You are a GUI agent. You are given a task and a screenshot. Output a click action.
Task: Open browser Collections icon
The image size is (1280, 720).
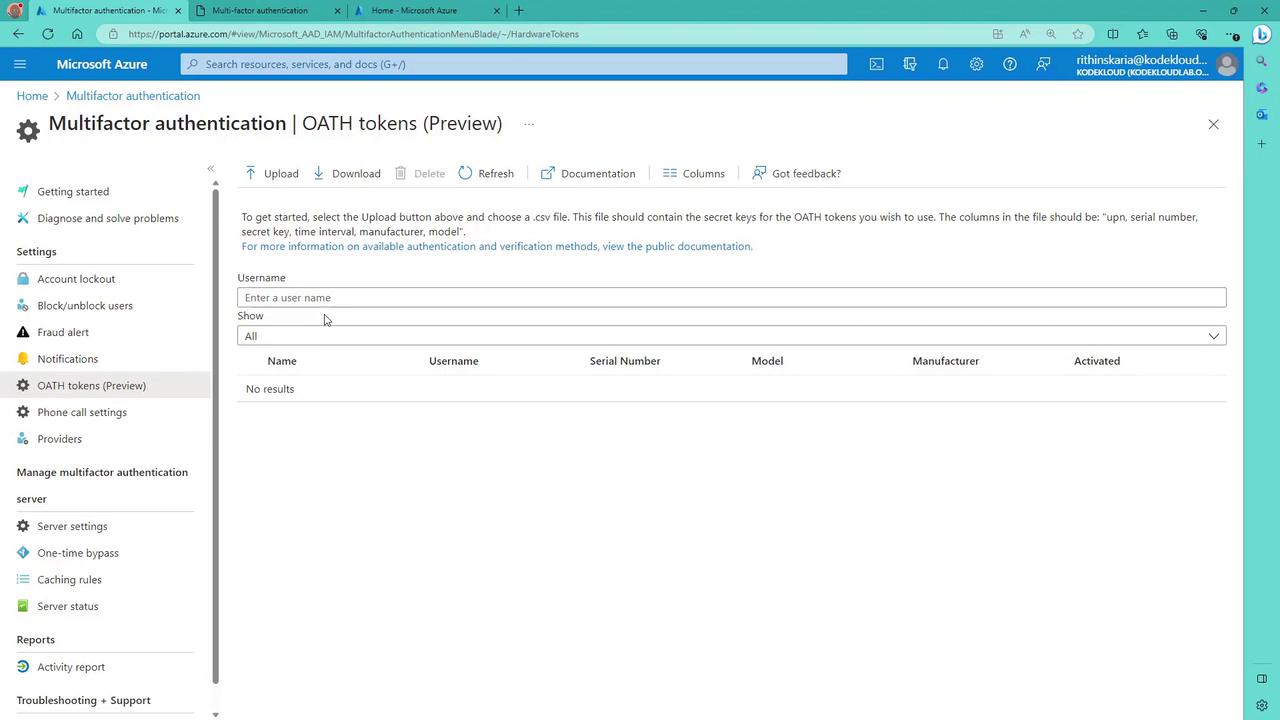(x=1172, y=34)
